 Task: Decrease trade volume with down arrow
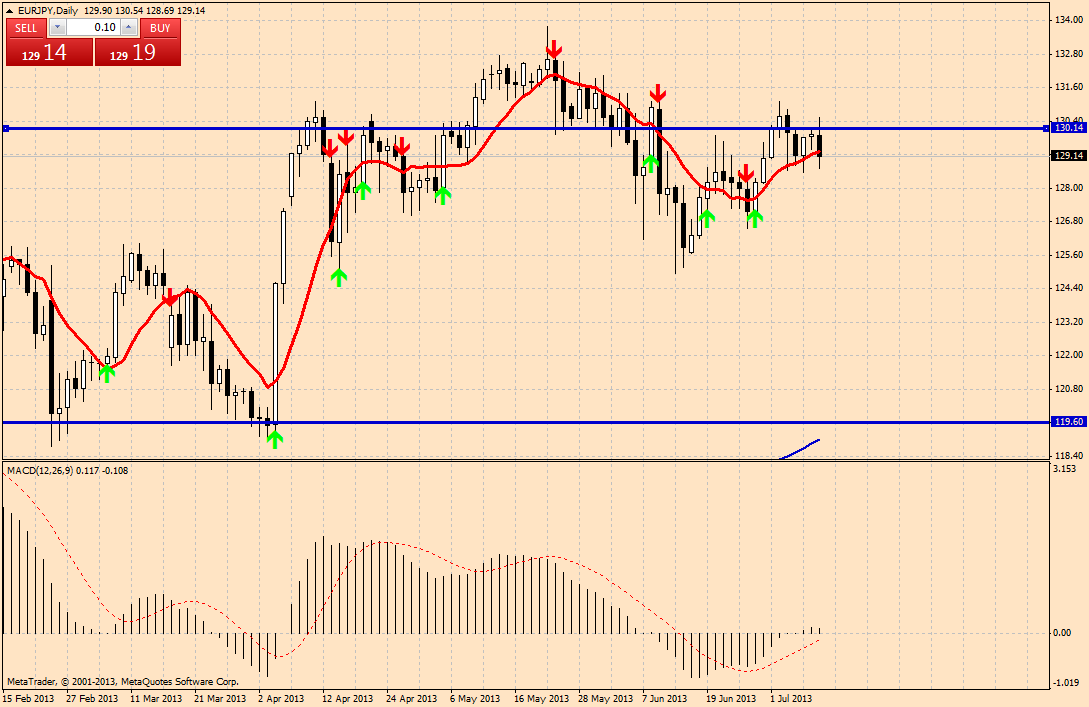58,28
